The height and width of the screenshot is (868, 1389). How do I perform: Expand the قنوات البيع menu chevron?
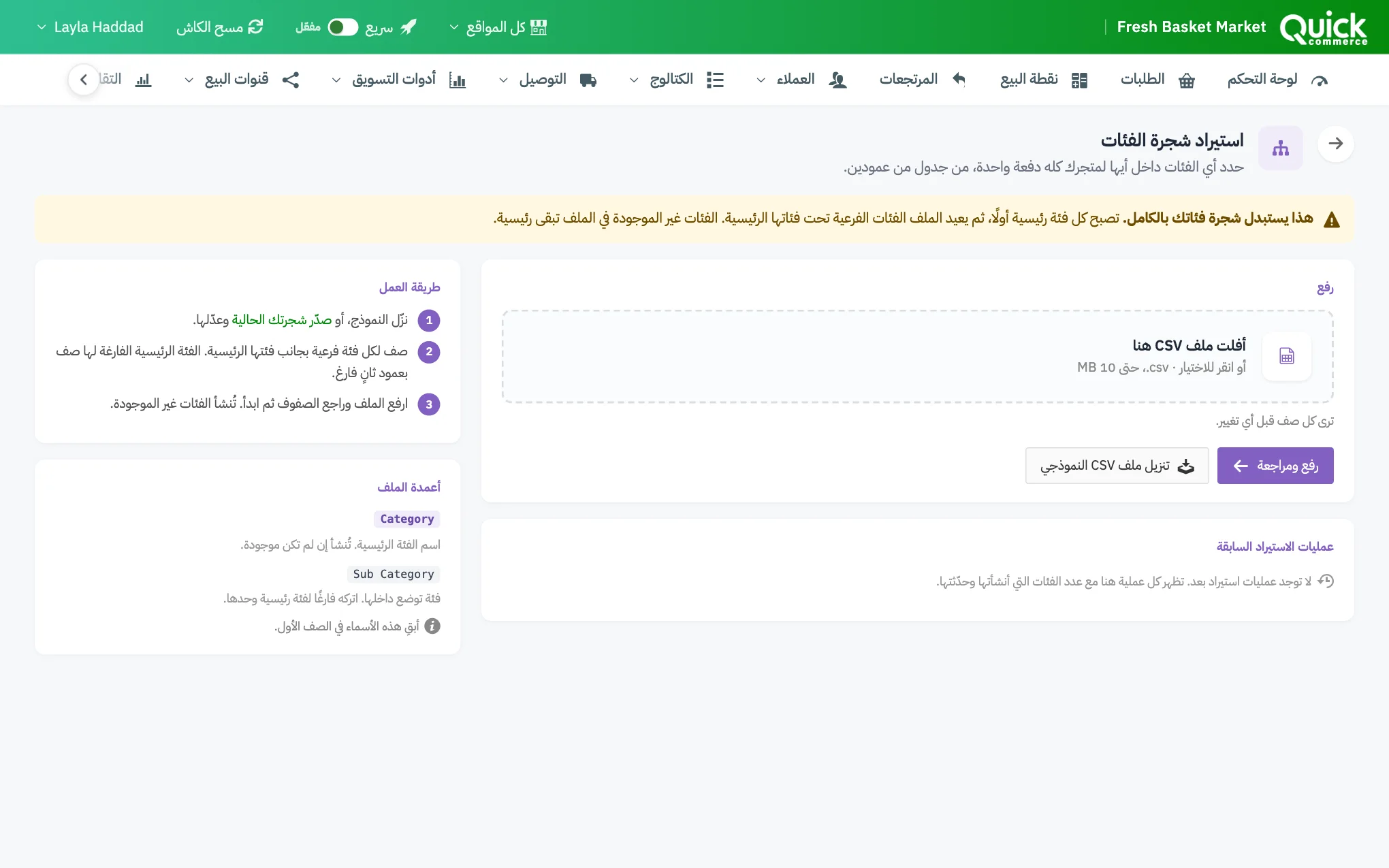[x=189, y=80]
